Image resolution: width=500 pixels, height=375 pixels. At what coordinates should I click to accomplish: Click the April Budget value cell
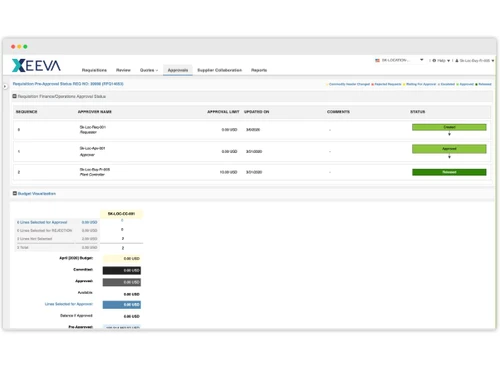click(122, 259)
